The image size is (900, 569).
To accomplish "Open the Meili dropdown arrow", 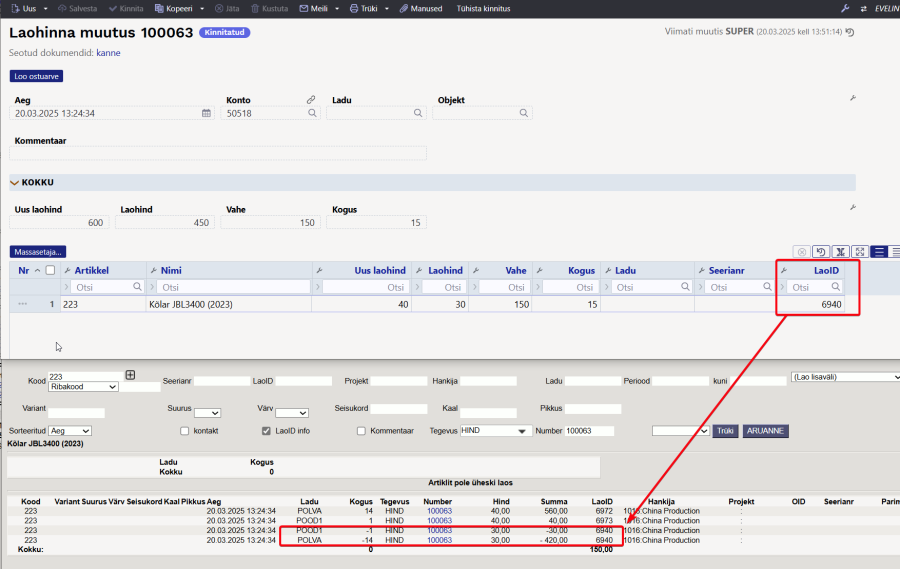I will click(336, 9).
